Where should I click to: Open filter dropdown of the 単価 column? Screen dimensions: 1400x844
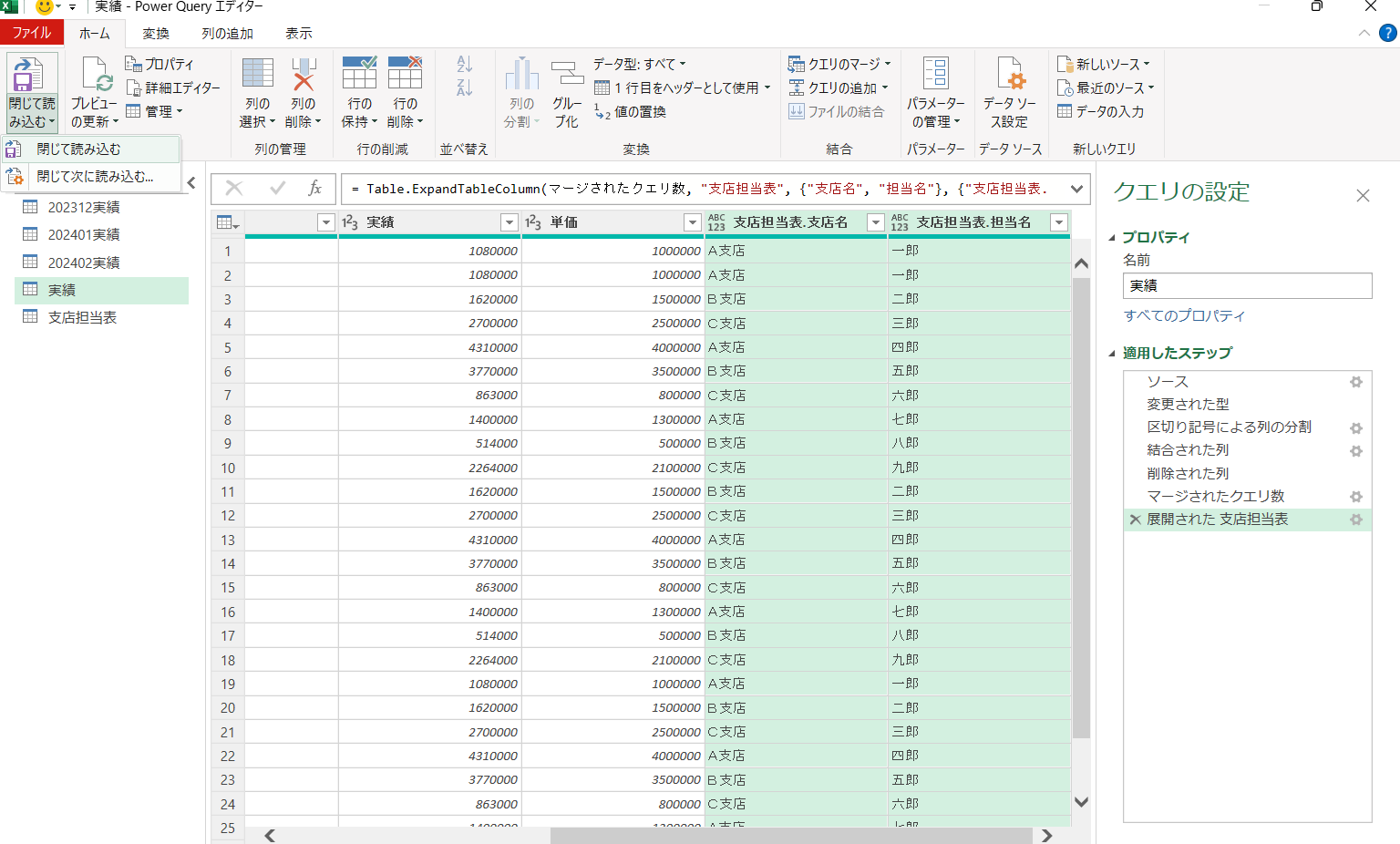(693, 222)
